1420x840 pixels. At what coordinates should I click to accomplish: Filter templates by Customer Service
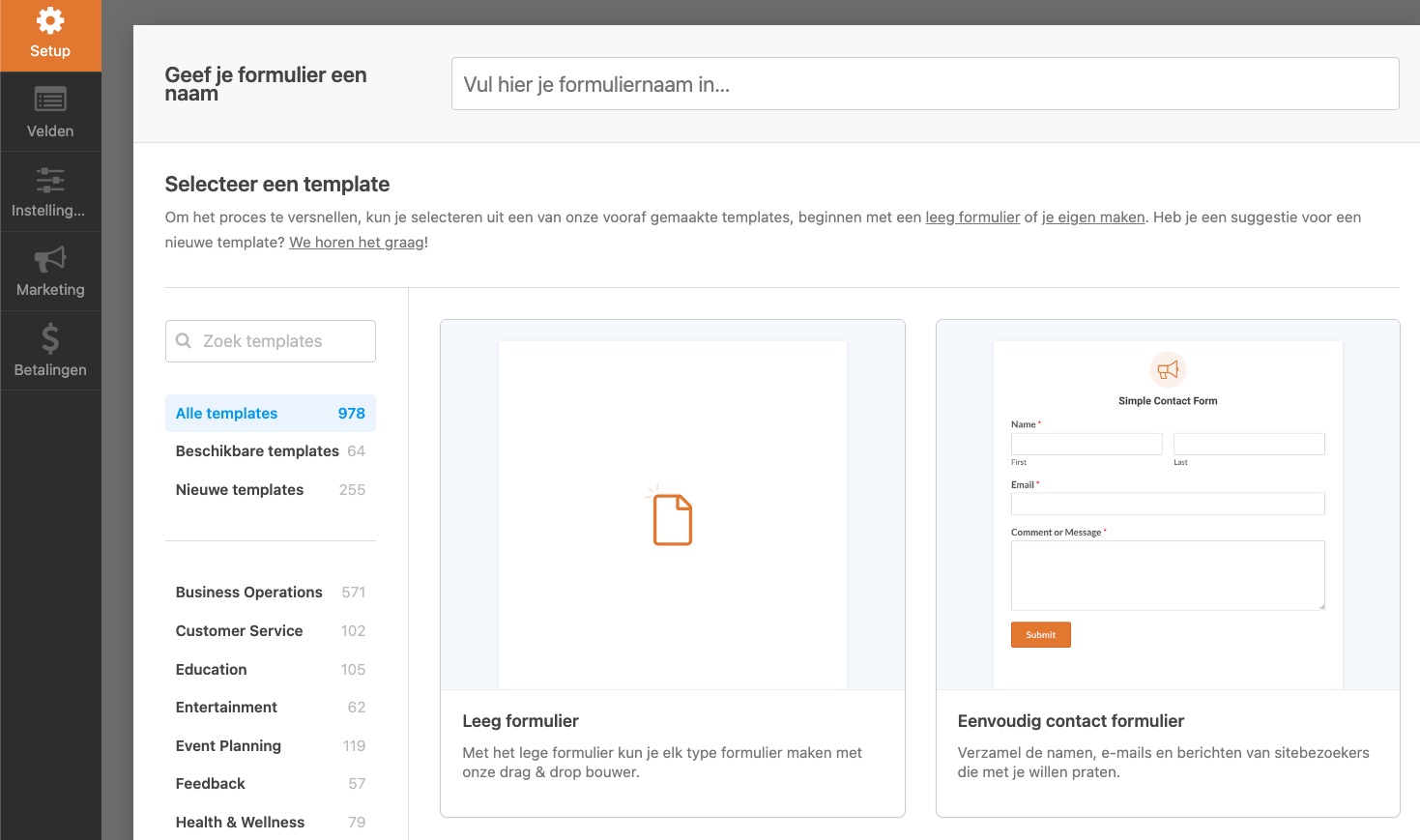pos(239,630)
